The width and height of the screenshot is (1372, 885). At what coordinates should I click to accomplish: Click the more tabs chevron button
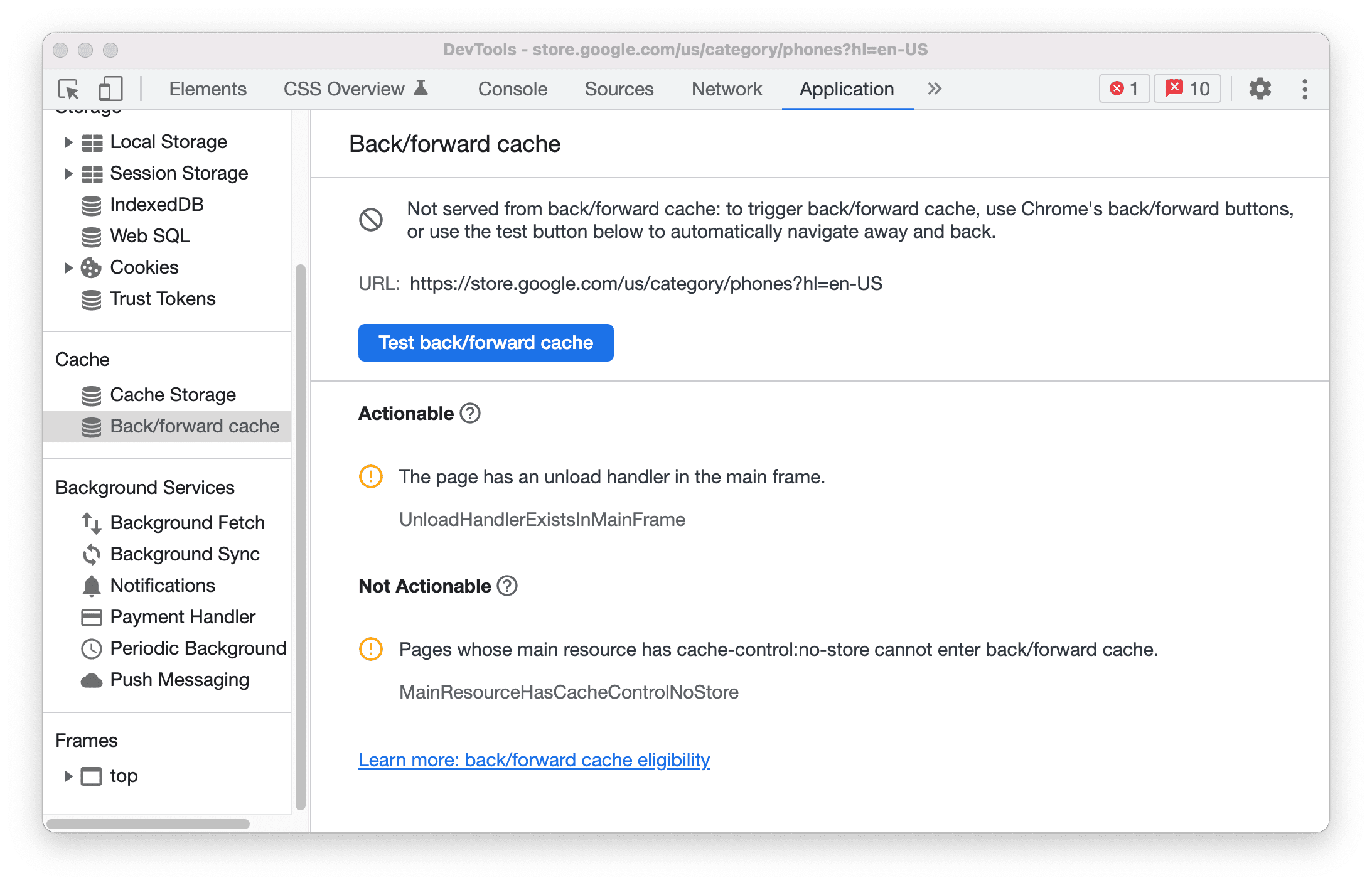(934, 88)
